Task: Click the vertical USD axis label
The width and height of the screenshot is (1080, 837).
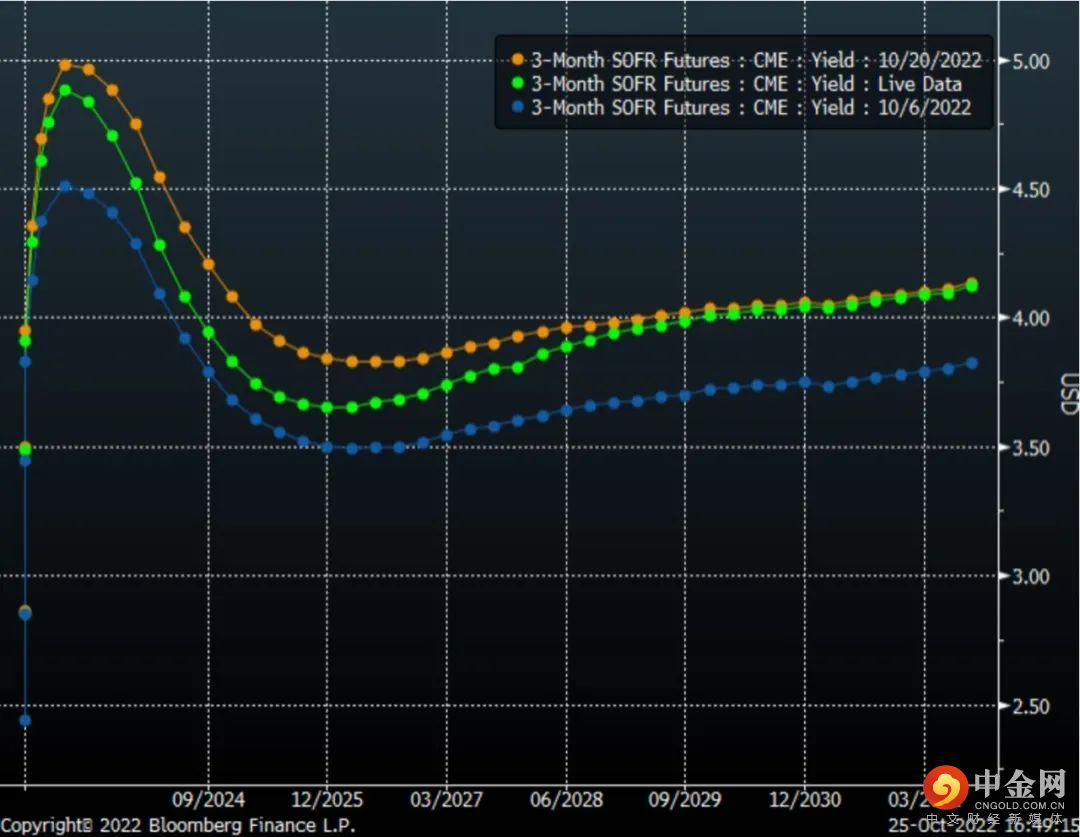Action: [1069, 396]
